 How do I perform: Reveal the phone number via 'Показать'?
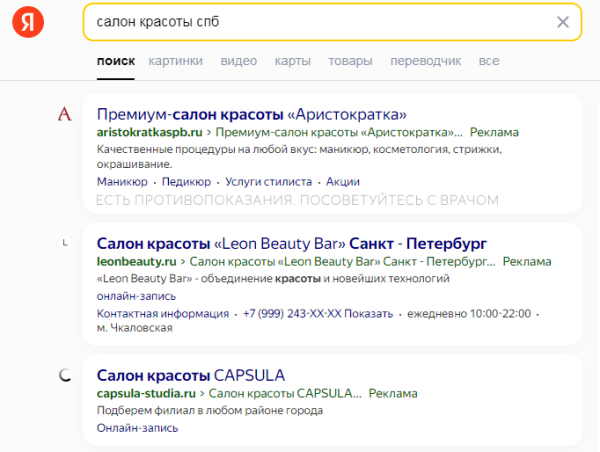(x=368, y=313)
